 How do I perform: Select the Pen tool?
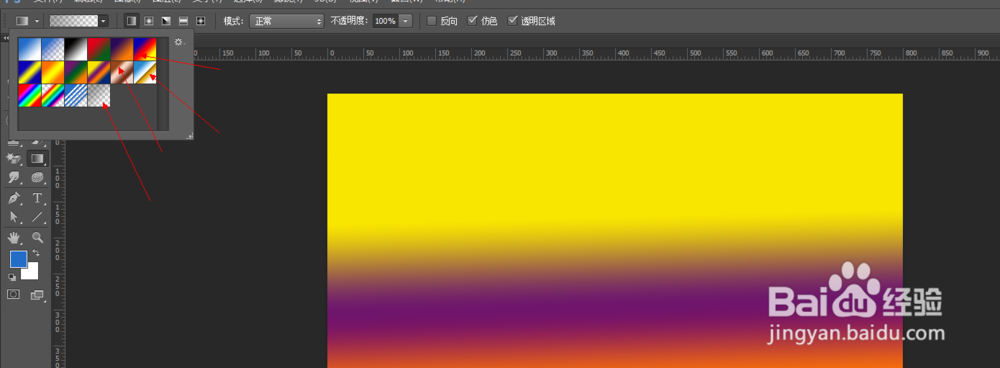pos(13,198)
